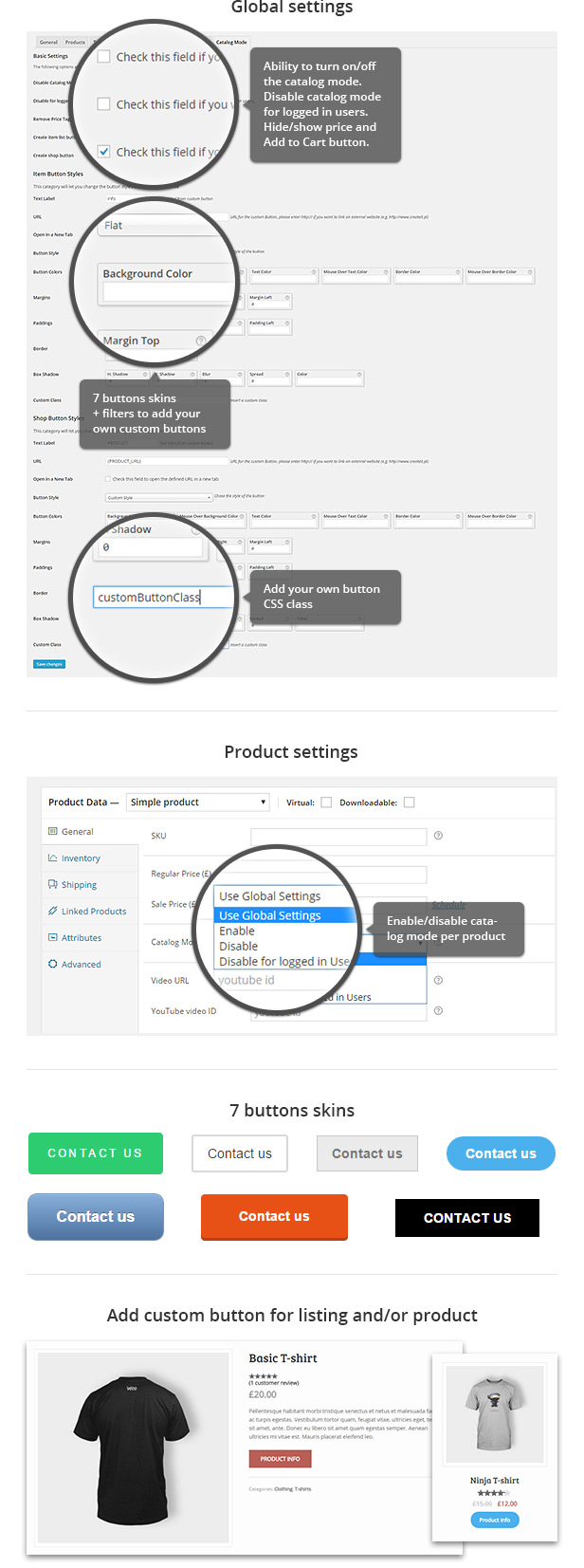Open the Attributes tab icon
The width and height of the screenshot is (584, 1568).
(x=53, y=937)
